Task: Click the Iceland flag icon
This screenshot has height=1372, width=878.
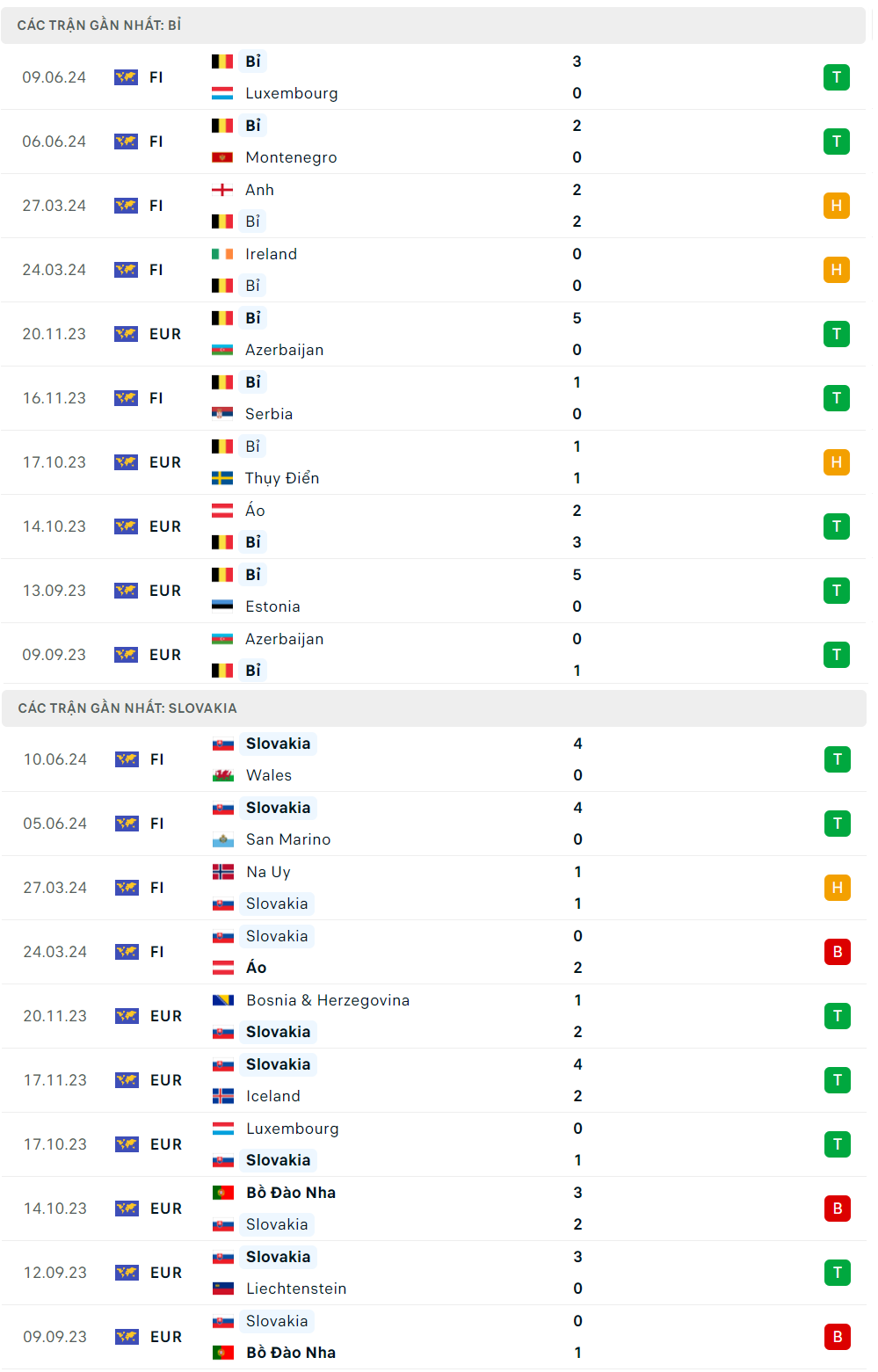Action: coord(223,1096)
